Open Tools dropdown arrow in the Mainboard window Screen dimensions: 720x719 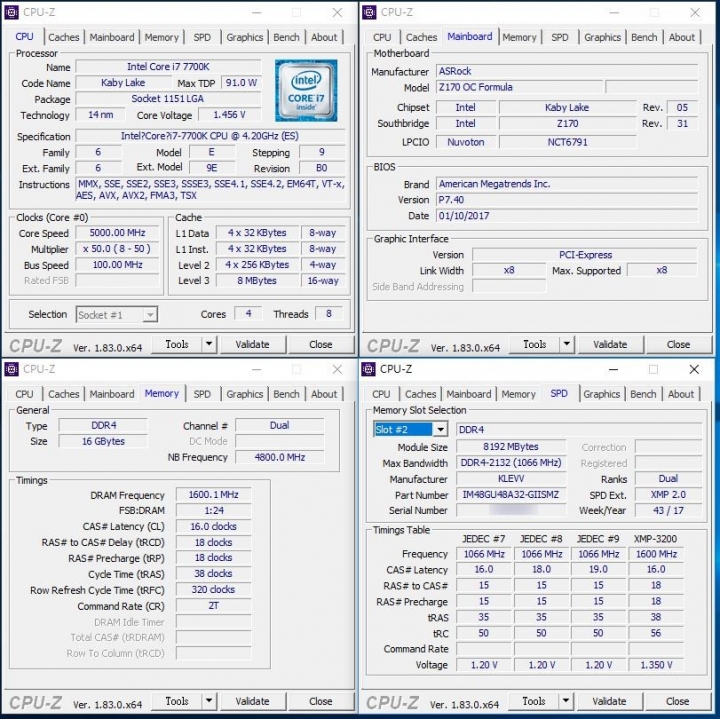click(x=567, y=344)
